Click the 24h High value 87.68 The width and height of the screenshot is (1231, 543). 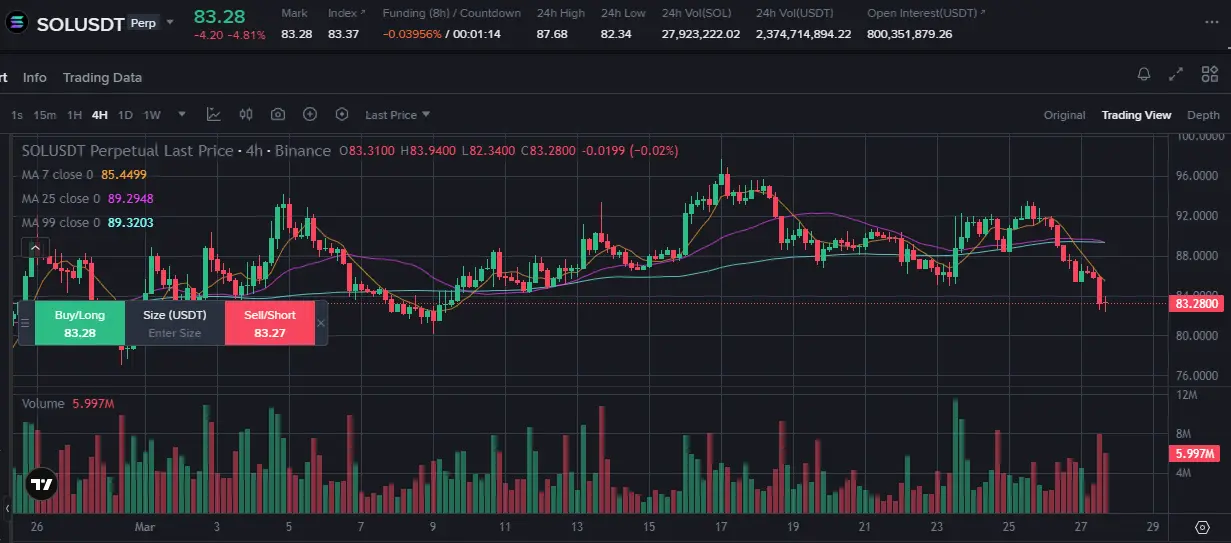(x=552, y=34)
